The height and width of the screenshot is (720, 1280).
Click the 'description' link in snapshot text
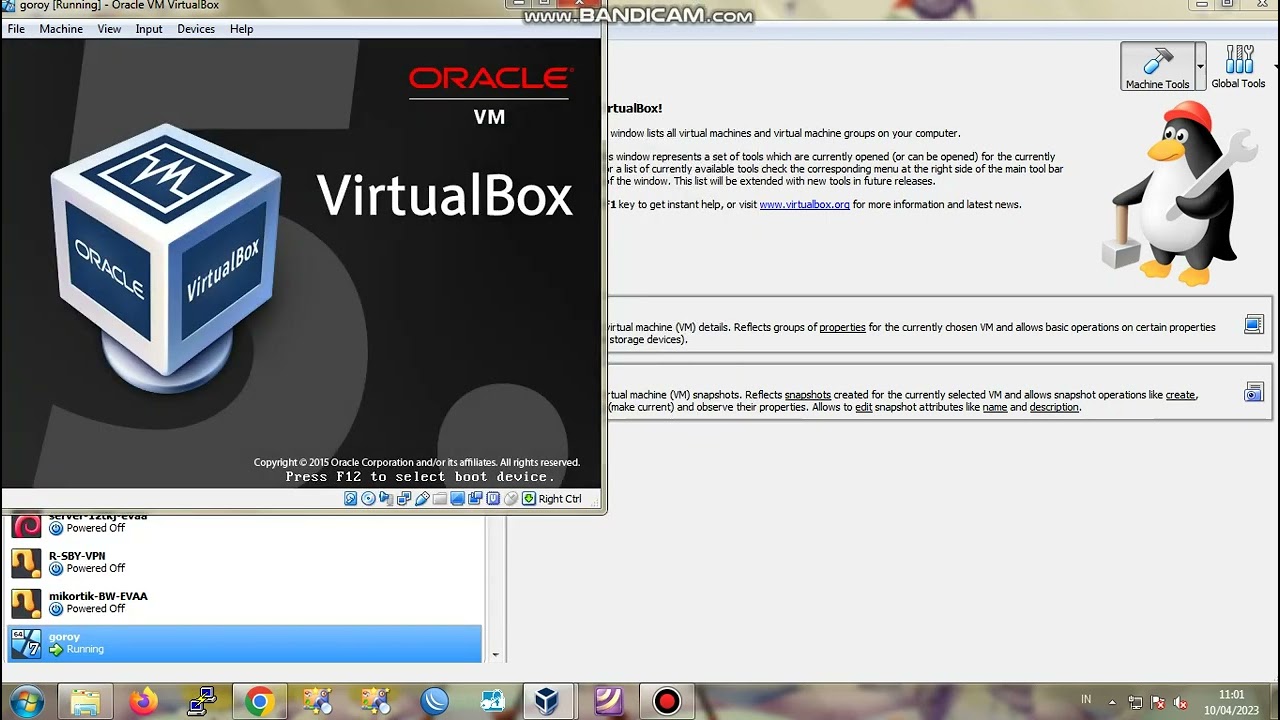pyautogui.click(x=1054, y=407)
